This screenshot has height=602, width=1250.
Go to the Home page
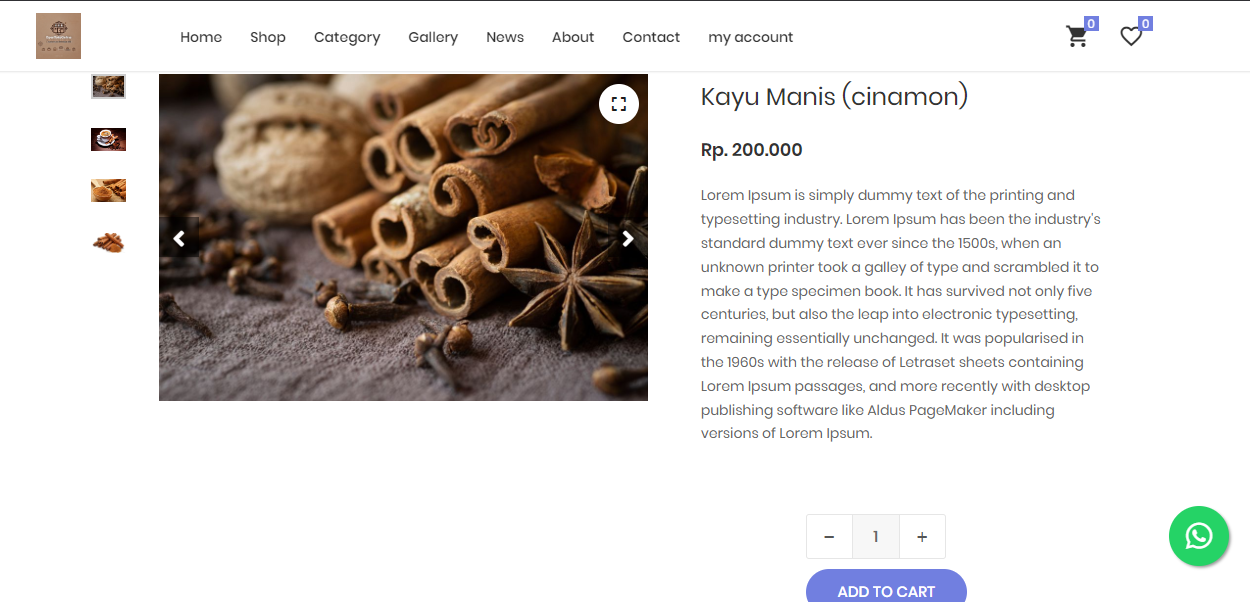[x=201, y=37]
